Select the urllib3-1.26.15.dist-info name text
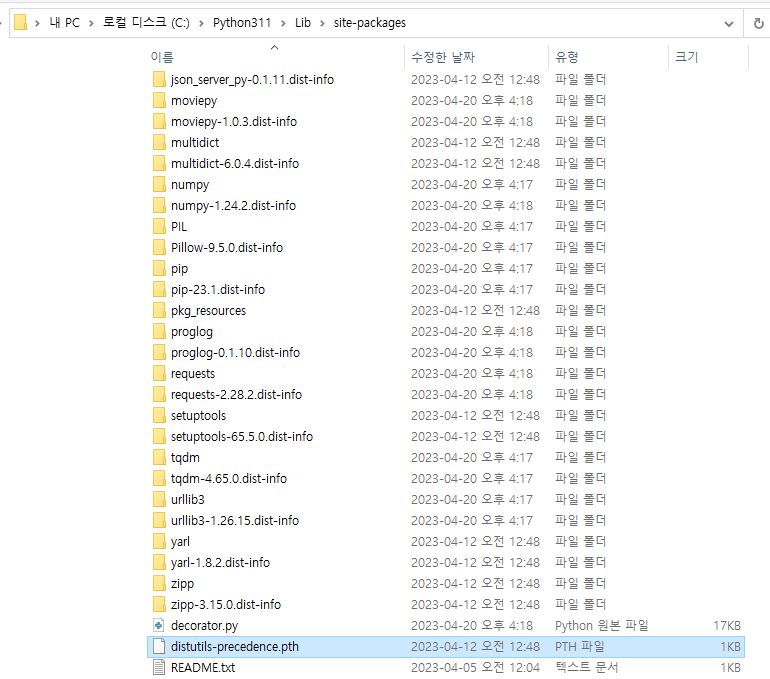The image size is (770, 679). click(x=235, y=520)
